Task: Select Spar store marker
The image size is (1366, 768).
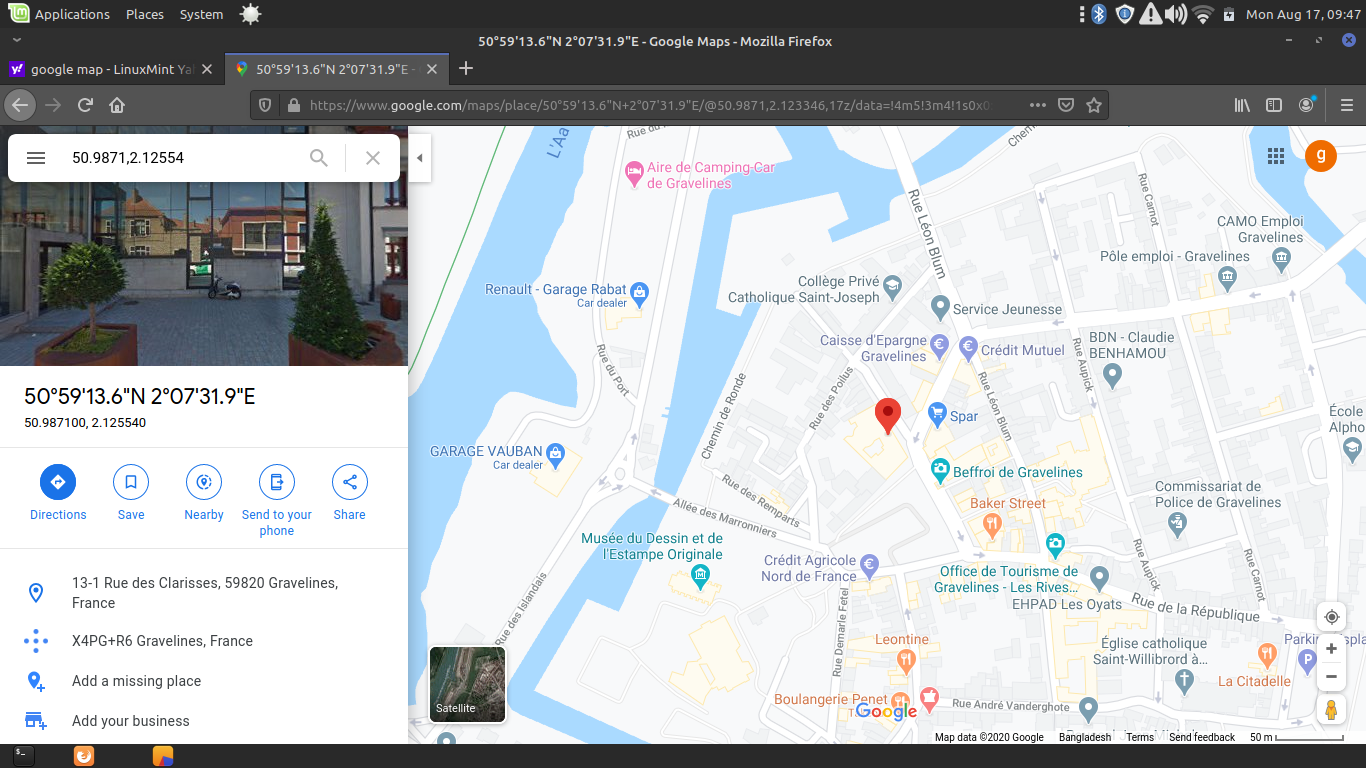Action: pyautogui.click(x=937, y=412)
